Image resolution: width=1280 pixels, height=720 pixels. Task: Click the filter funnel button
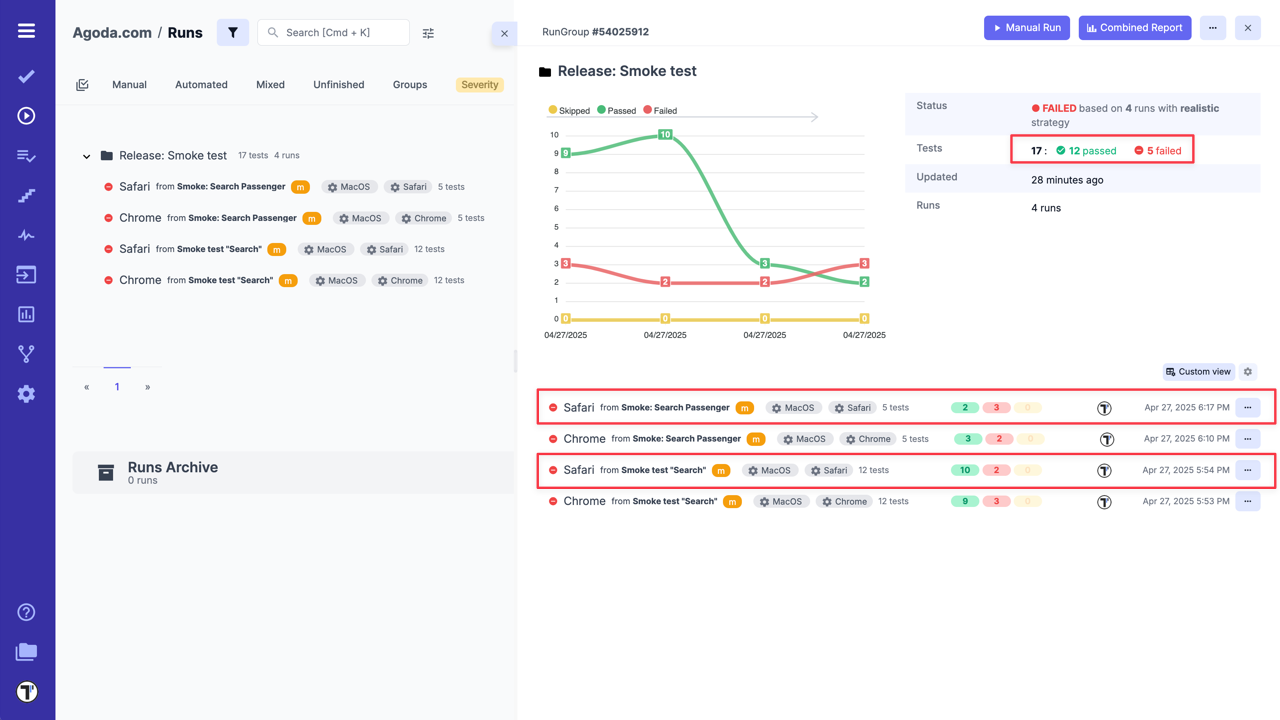(233, 32)
